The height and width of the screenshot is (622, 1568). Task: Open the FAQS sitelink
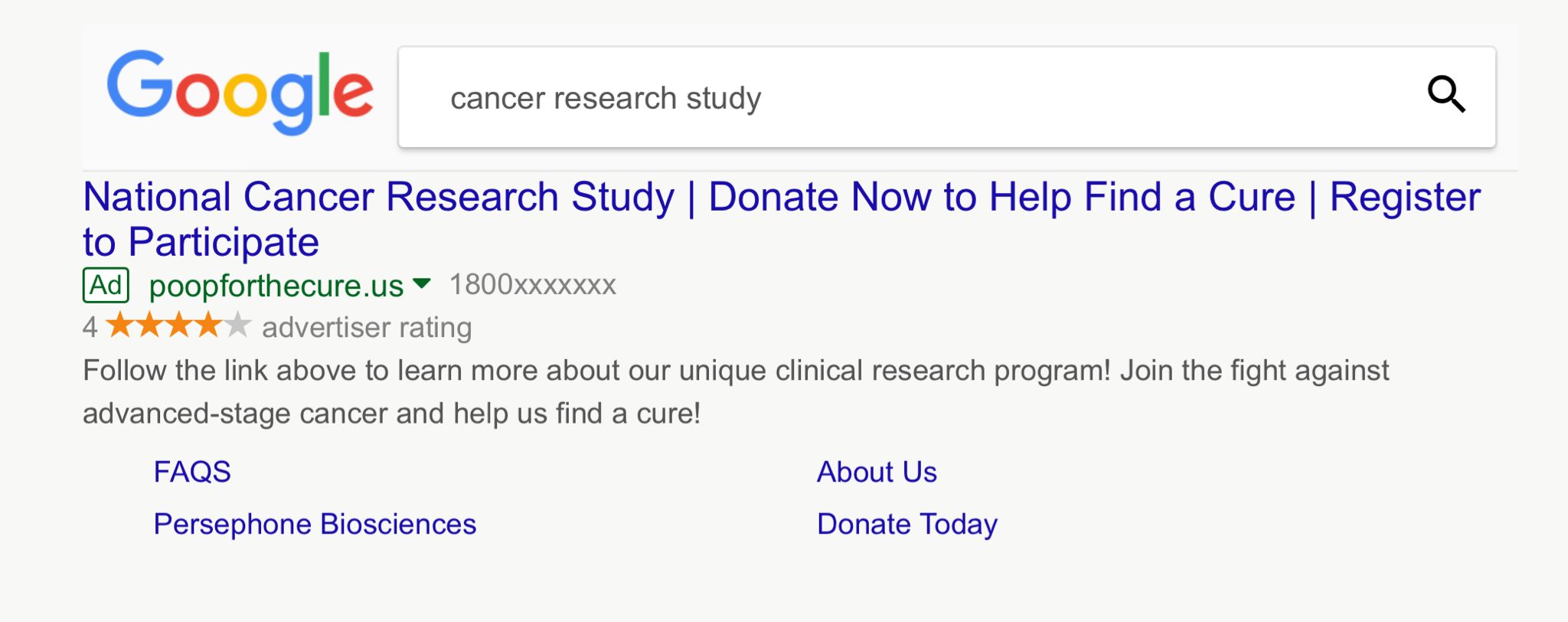[192, 472]
